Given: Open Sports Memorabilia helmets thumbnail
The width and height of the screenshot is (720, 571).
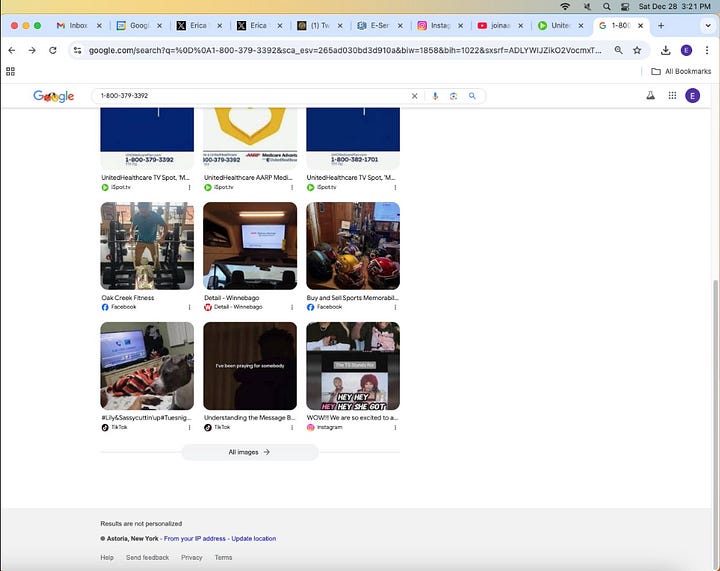Looking at the screenshot, I should 353,246.
